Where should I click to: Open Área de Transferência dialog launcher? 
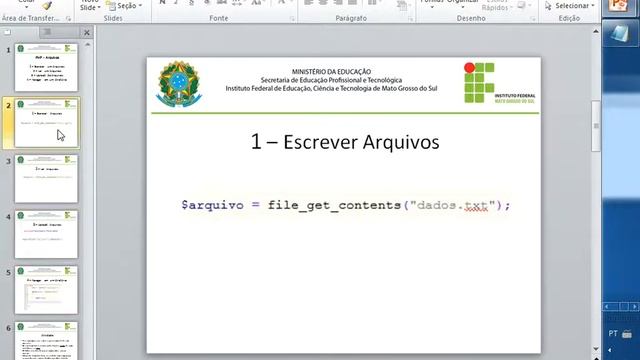(68, 19)
